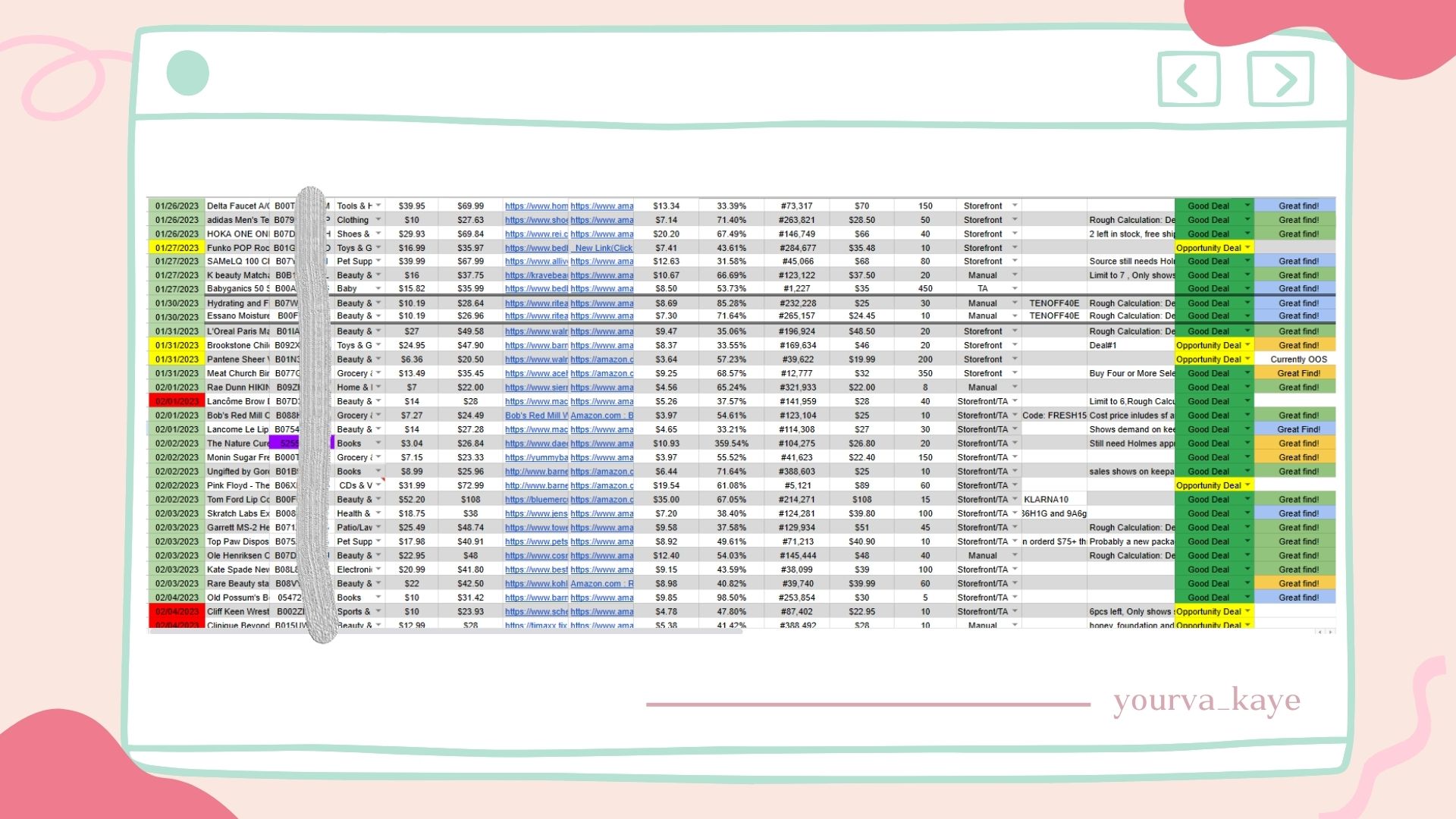This screenshot has width=1456, height=819.
Task: Select the 98.50% cell
Action: [731, 598]
